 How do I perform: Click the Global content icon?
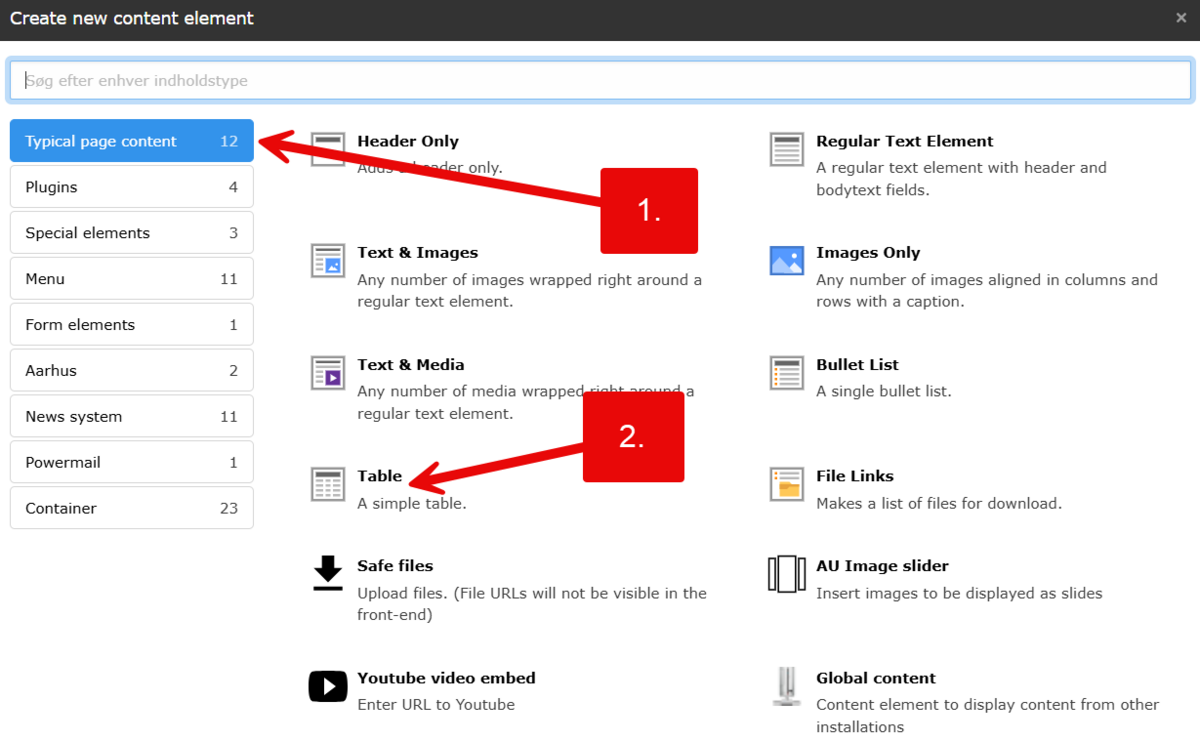[786, 686]
